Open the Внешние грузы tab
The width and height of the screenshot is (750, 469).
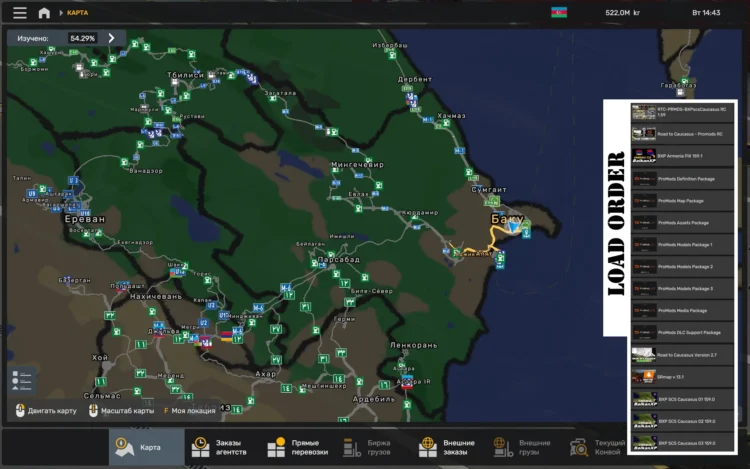[x=522, y=447]
